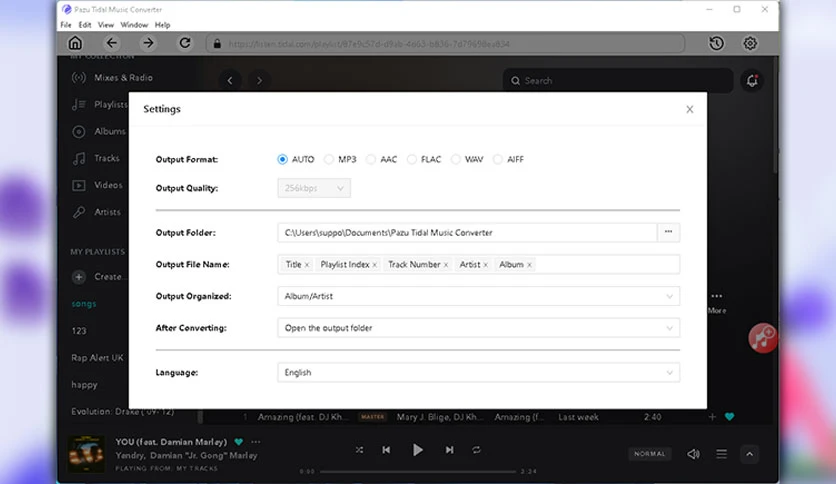The height and width of the screenshot is (484, 836).
Task: Open settings gear icon in toolbar
Action: (x=750, y=43)
